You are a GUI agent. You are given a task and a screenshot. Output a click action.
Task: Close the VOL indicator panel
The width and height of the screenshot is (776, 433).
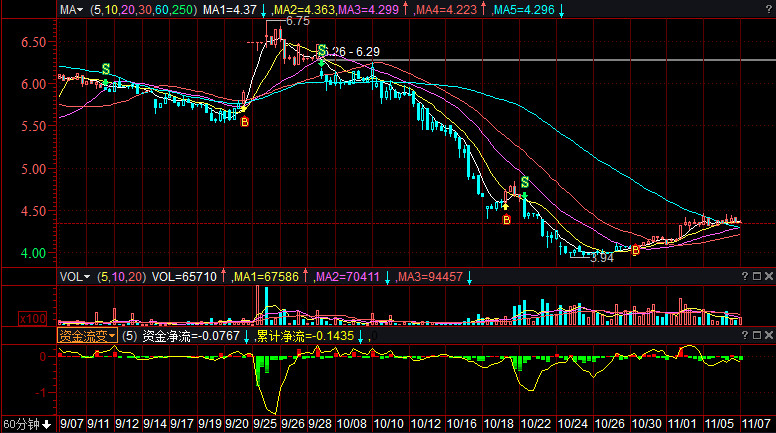click(768, 276)
